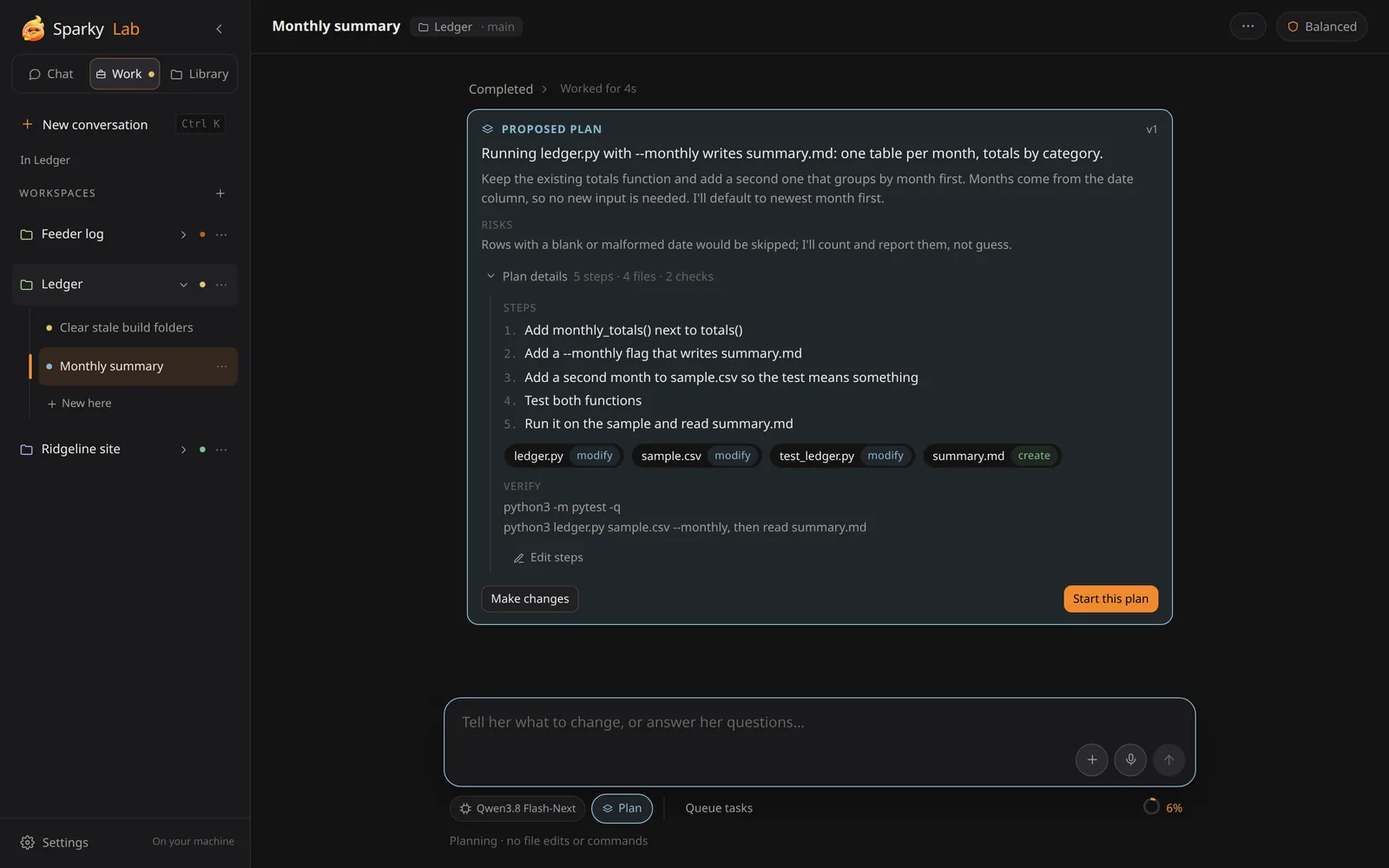The image size is (1389, 868).
Task: Click the 6% context usage indicator
Action: tap(1163, 807)
